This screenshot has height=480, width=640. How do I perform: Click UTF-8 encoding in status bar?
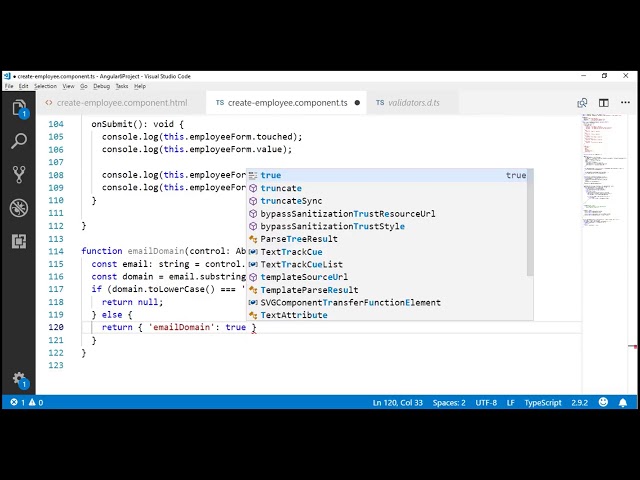coord(486,403)
